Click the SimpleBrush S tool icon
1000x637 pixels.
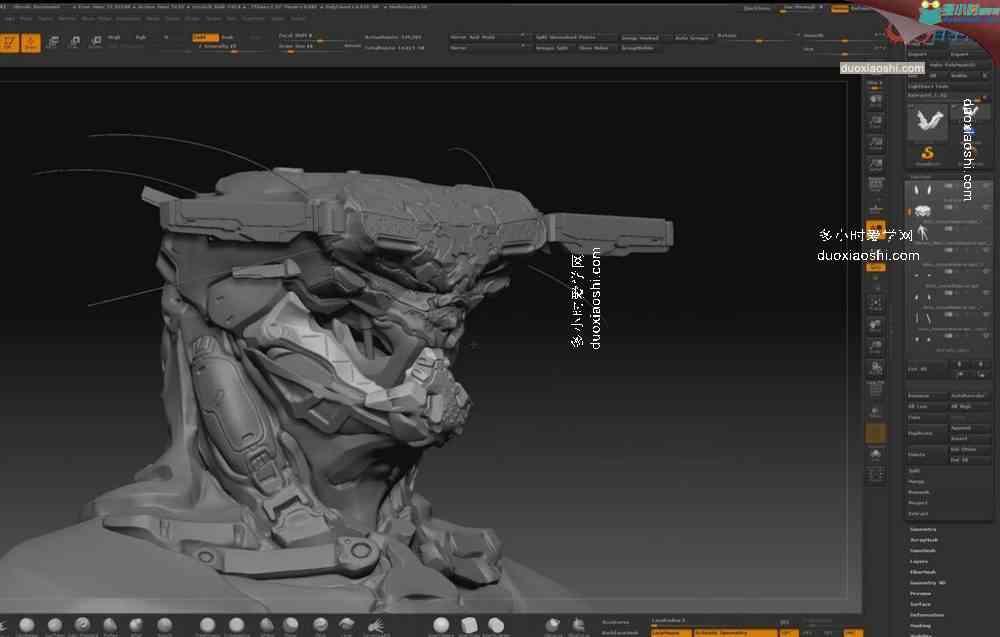click(x=927, y=155)
